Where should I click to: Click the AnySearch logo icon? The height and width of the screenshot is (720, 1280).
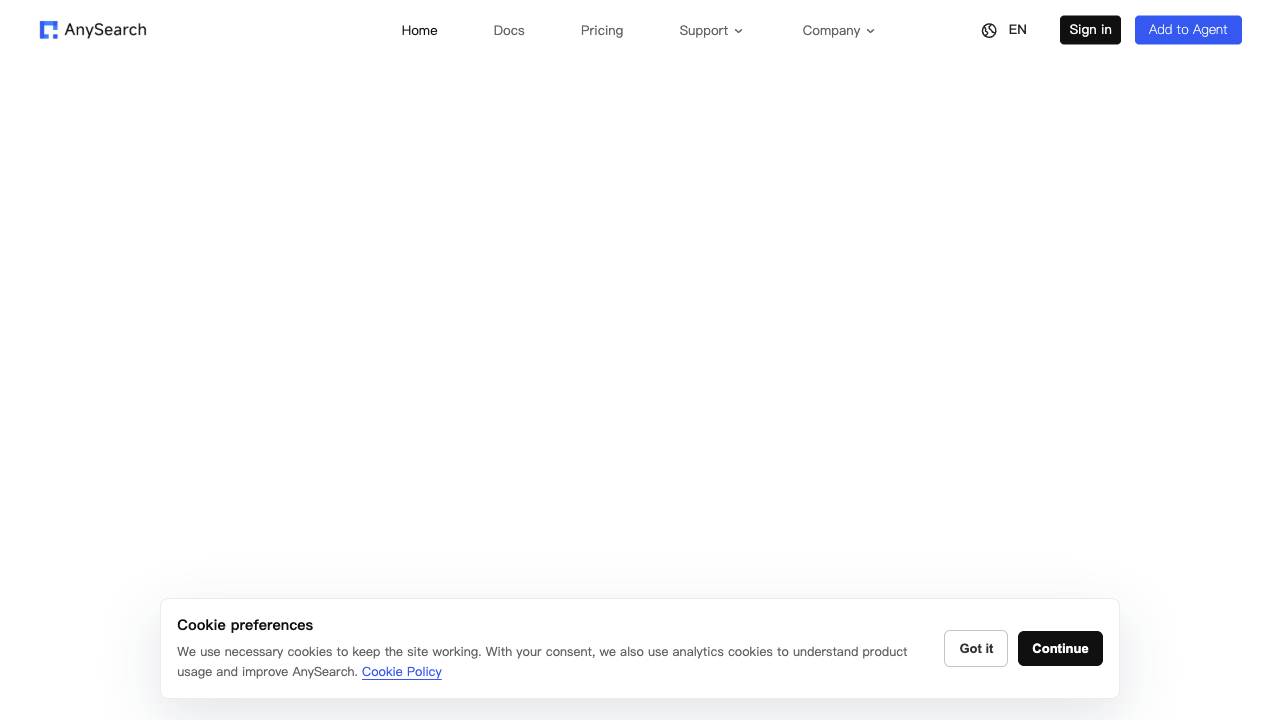tap(48, 30)
